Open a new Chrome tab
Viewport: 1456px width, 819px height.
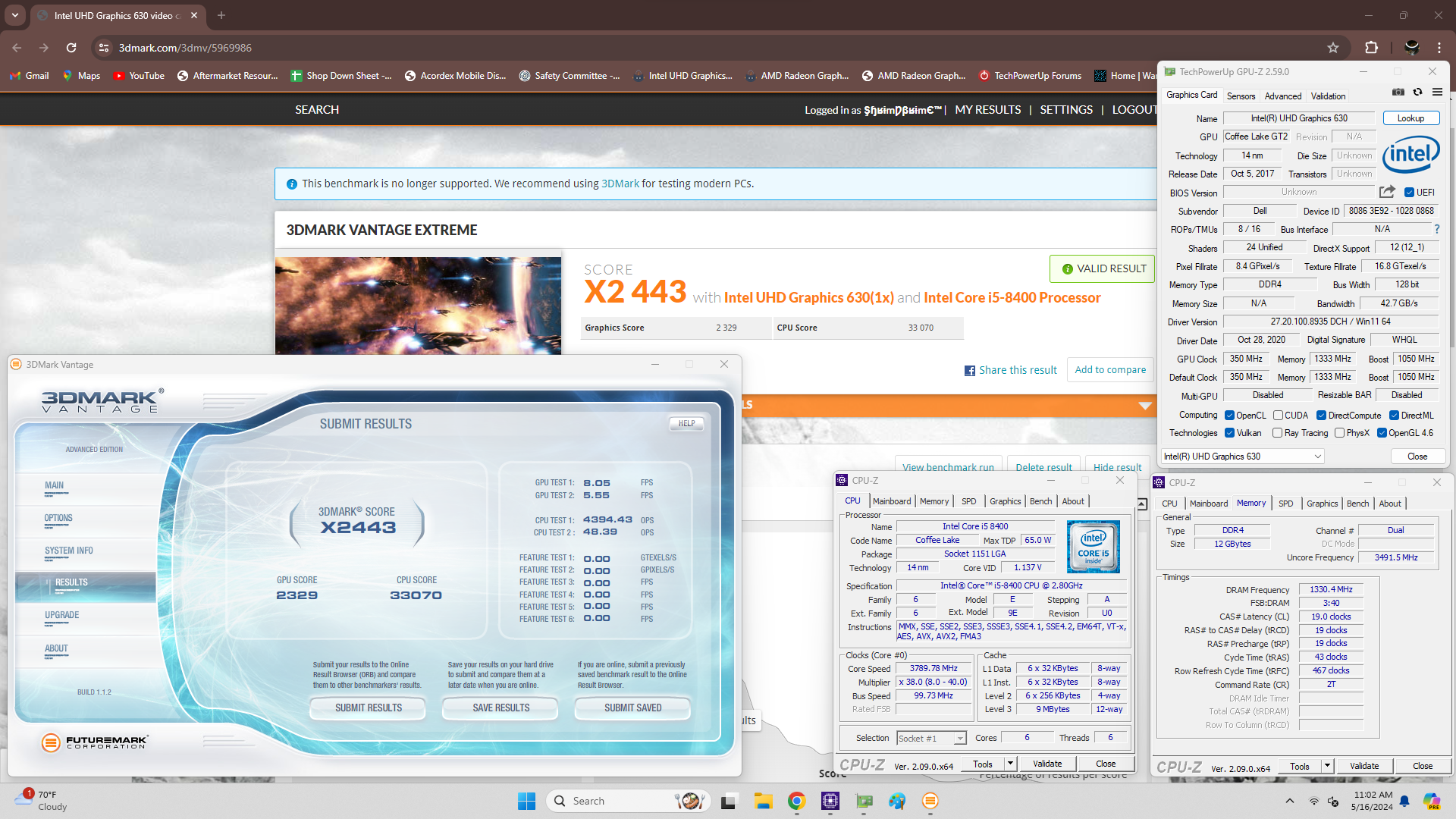221,15
